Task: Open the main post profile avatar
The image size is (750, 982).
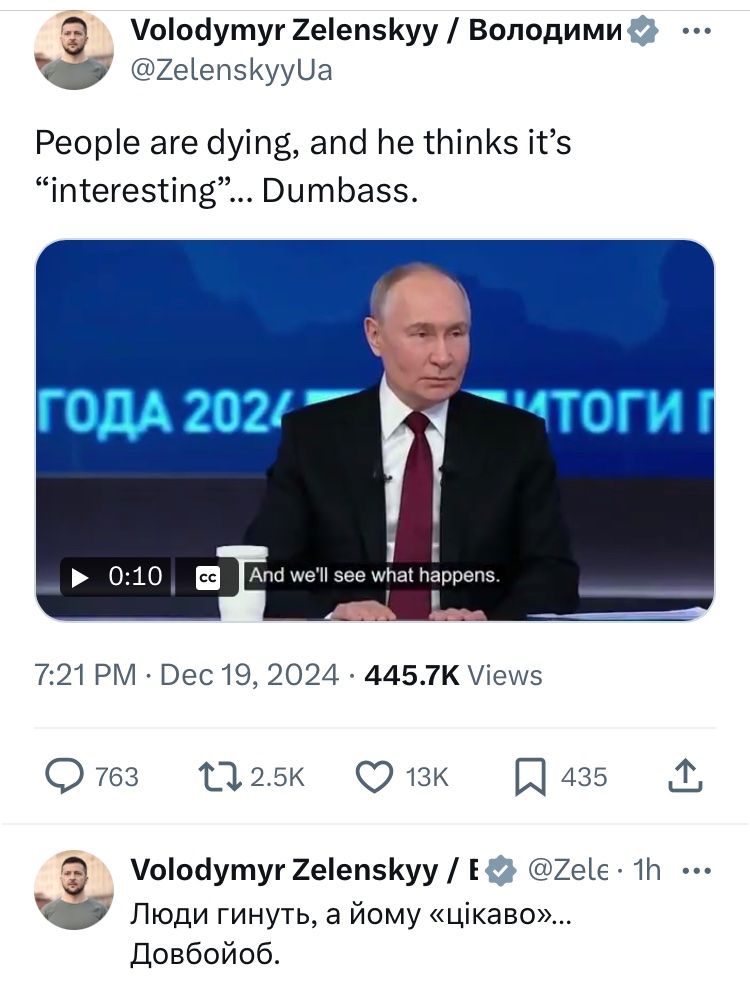Action: (x=73, y=49)
